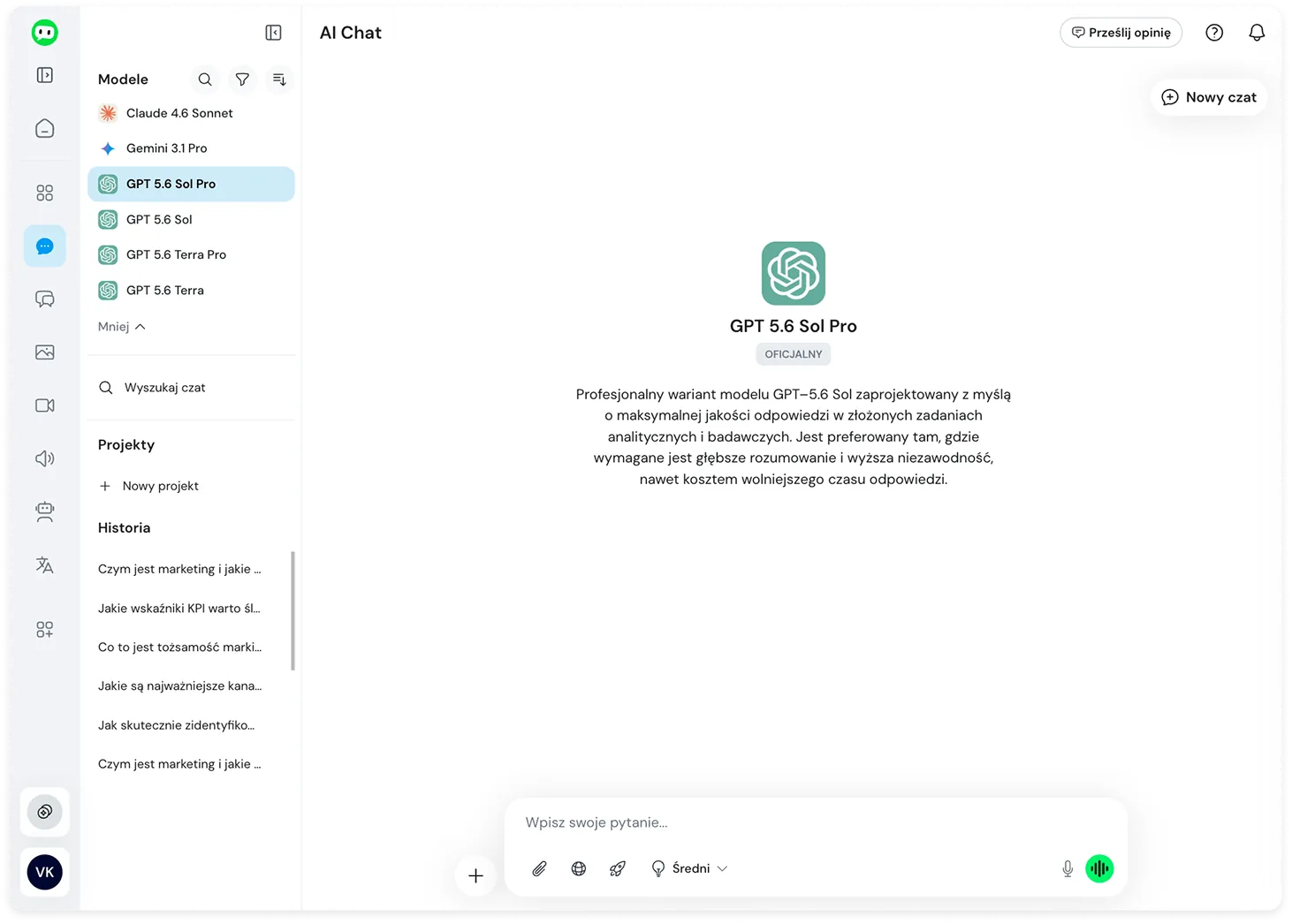The height and width of the screenshot is (924, 1292).
Task: Open the VK user avatar menu
Action: (x=45, y=872)
